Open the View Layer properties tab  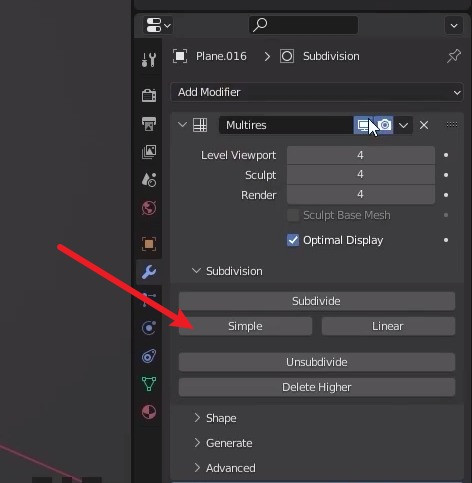click(149, 152)
